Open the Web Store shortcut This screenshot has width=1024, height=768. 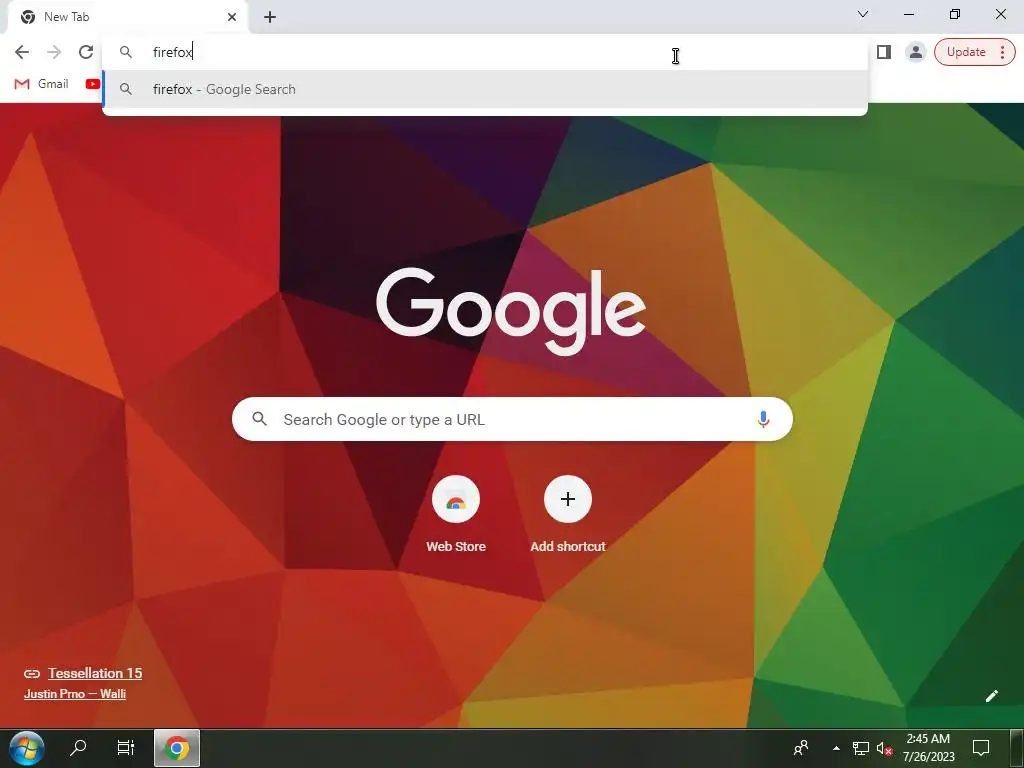pos(456,515)
